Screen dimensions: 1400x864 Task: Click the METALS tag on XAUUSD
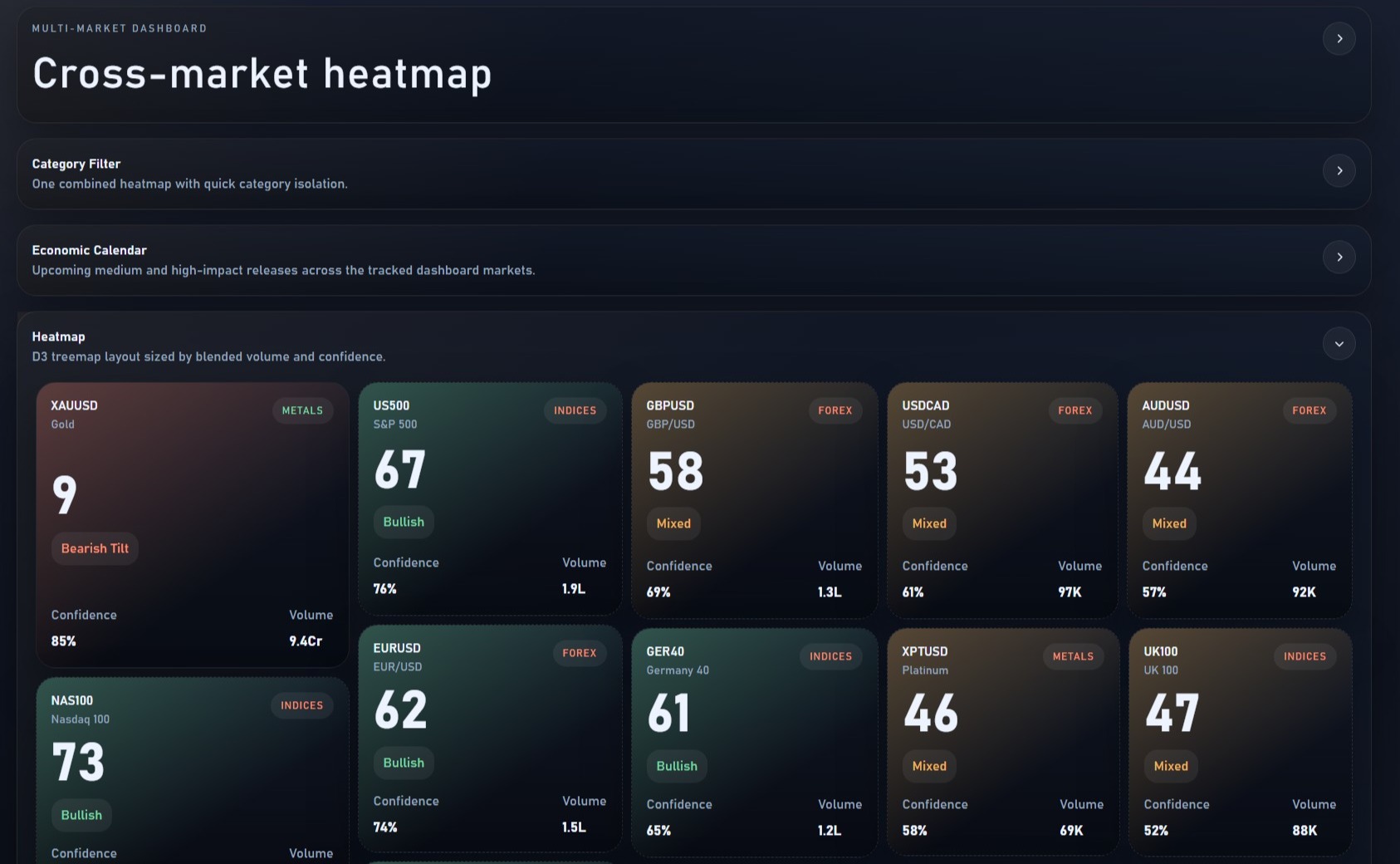(302, 410)
